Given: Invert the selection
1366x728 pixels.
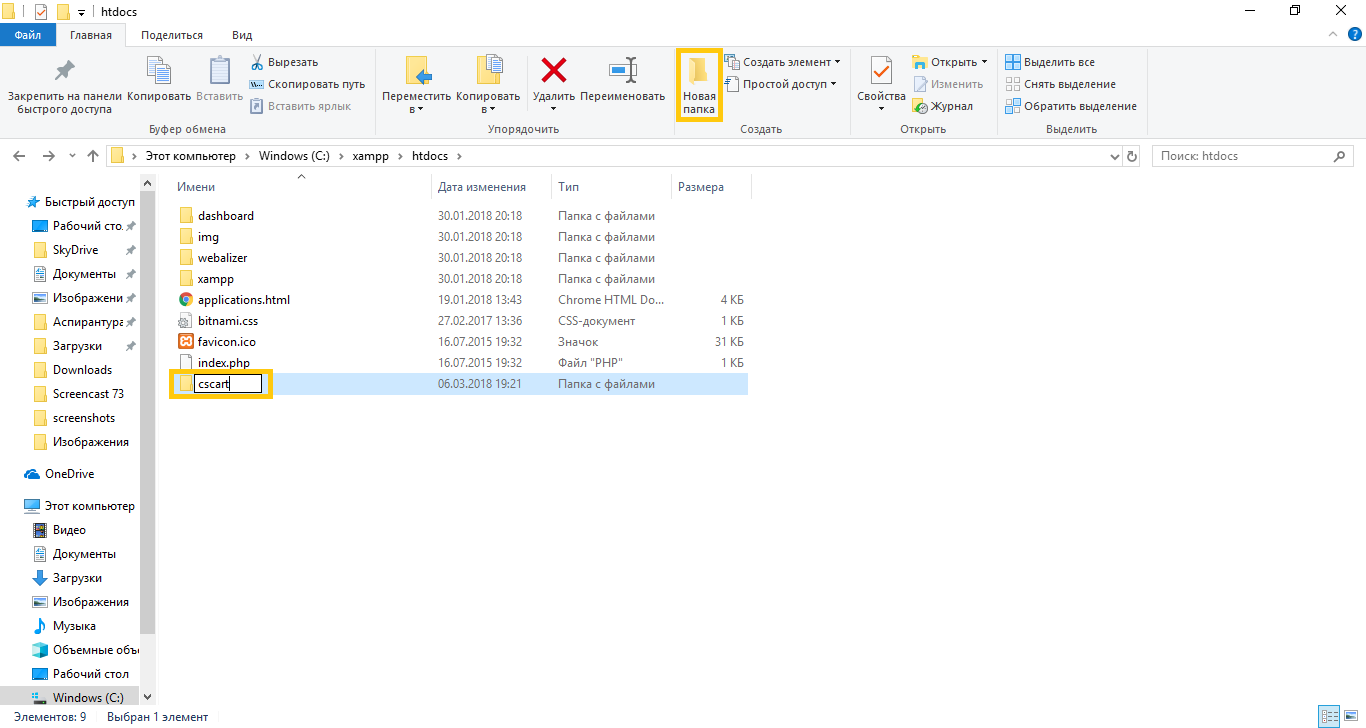Looking at the screenshot, I should [1070, 106].
